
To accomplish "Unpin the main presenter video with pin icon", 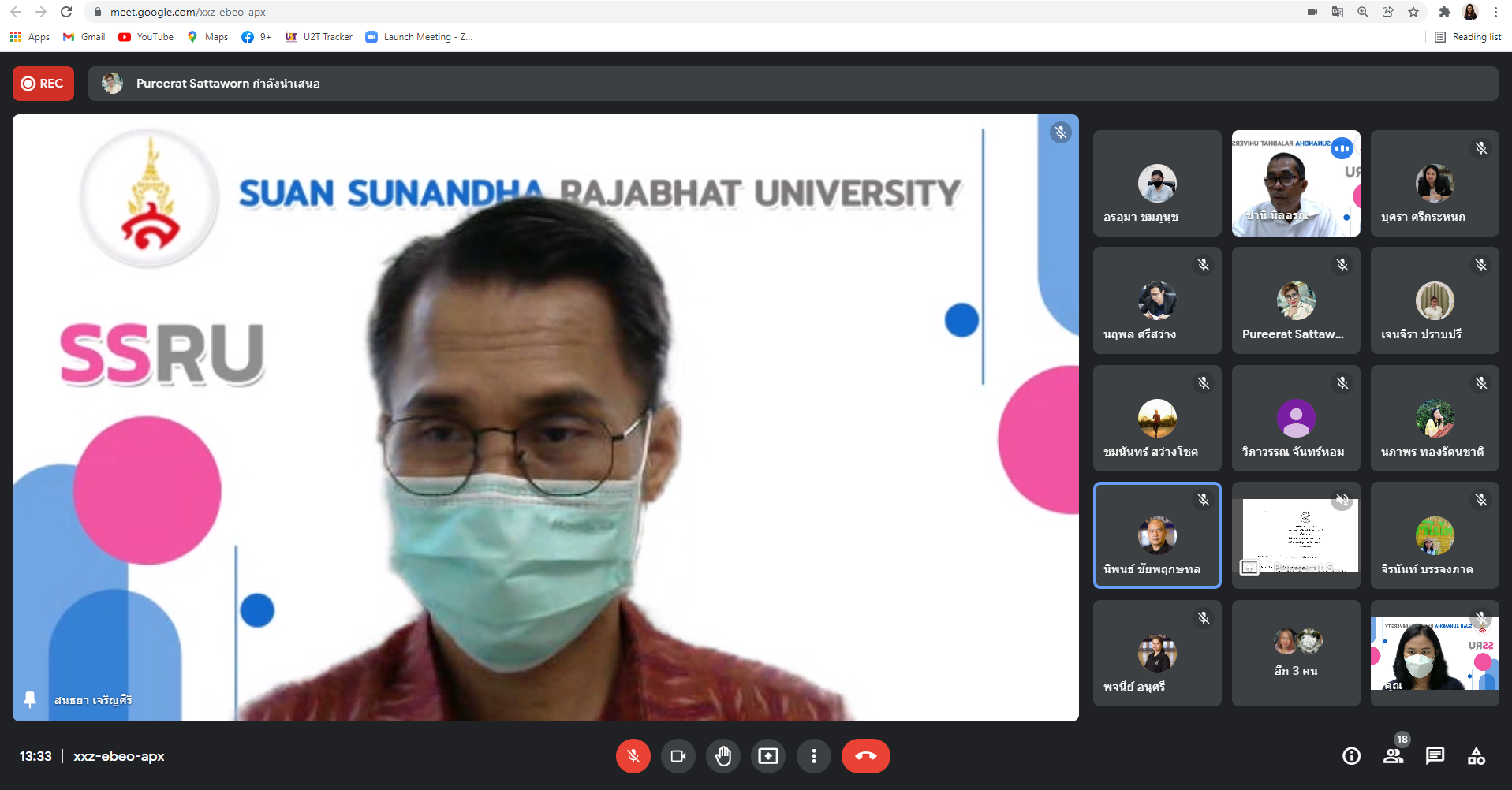I will [x=30, y=699].
